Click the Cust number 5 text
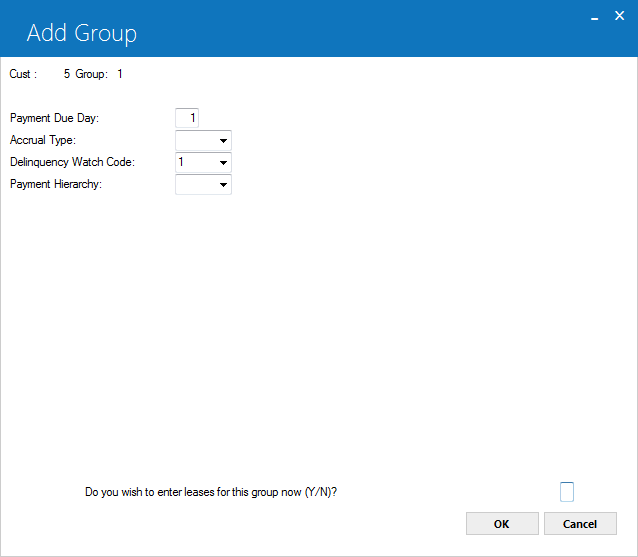Screen dimensions: 638x557 [x=67, y=74]
